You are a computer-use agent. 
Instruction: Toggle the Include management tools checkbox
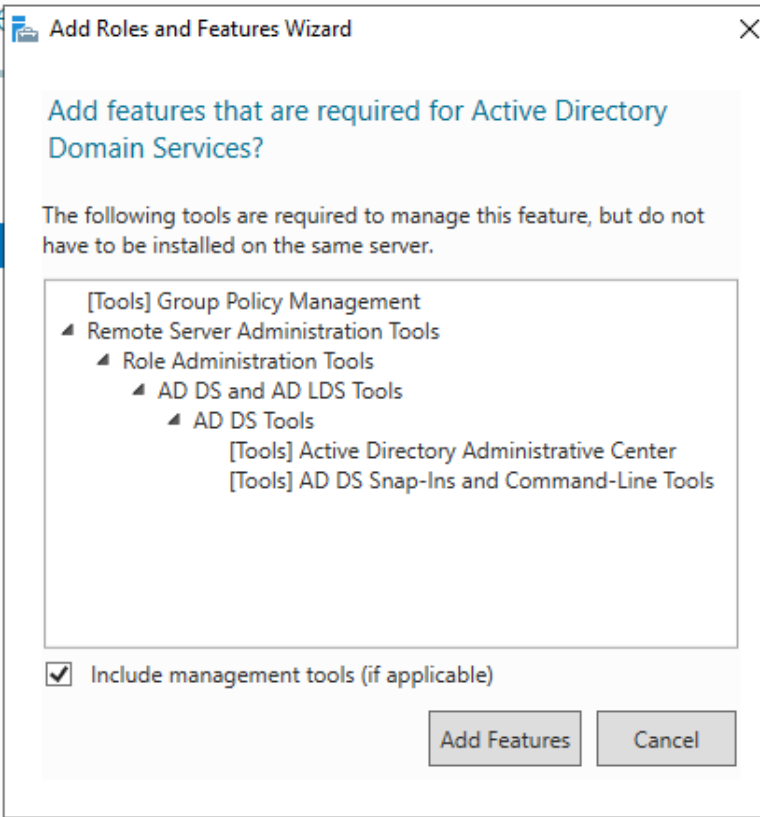60,675
